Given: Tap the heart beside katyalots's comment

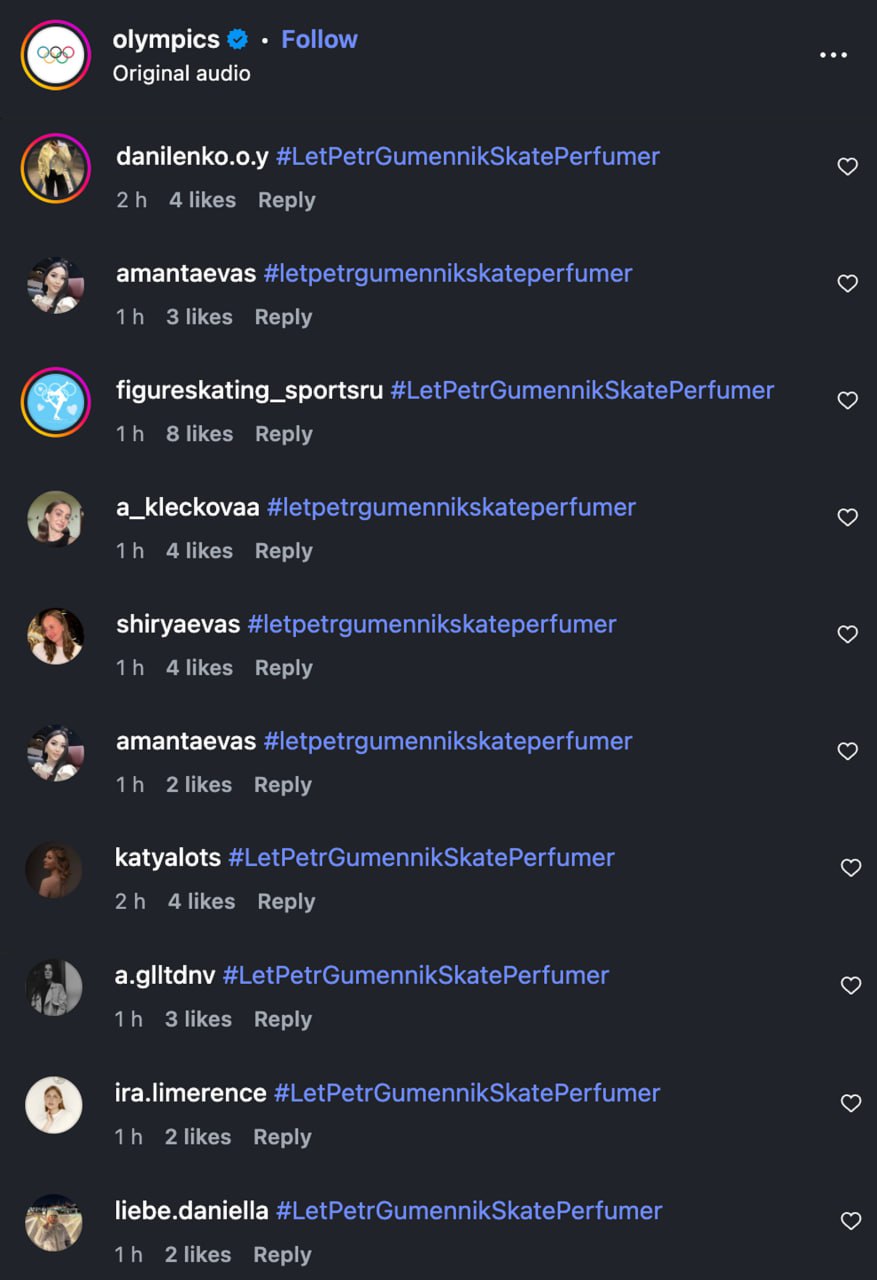Looking at the screenshot, I should tap(850, 868).
